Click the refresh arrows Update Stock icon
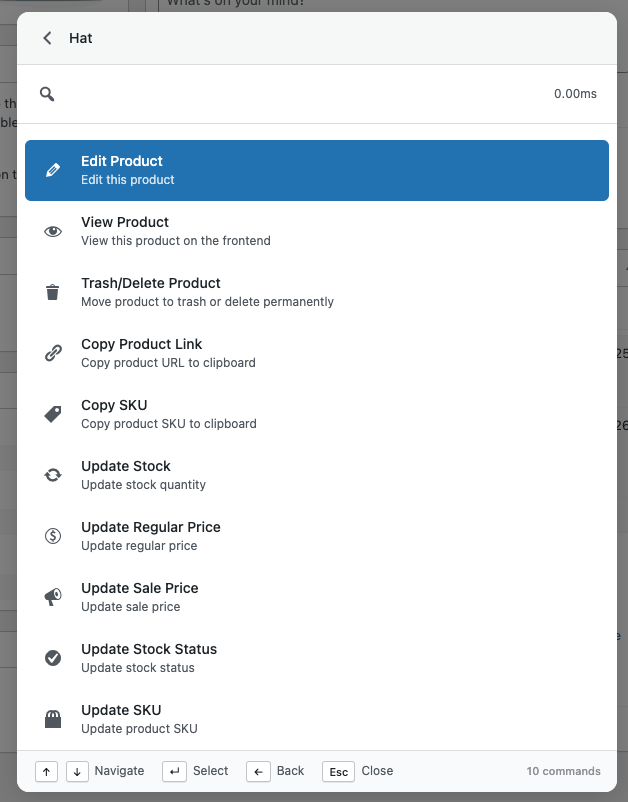Screen dimensions: 628x802 [x=53, y=475]
